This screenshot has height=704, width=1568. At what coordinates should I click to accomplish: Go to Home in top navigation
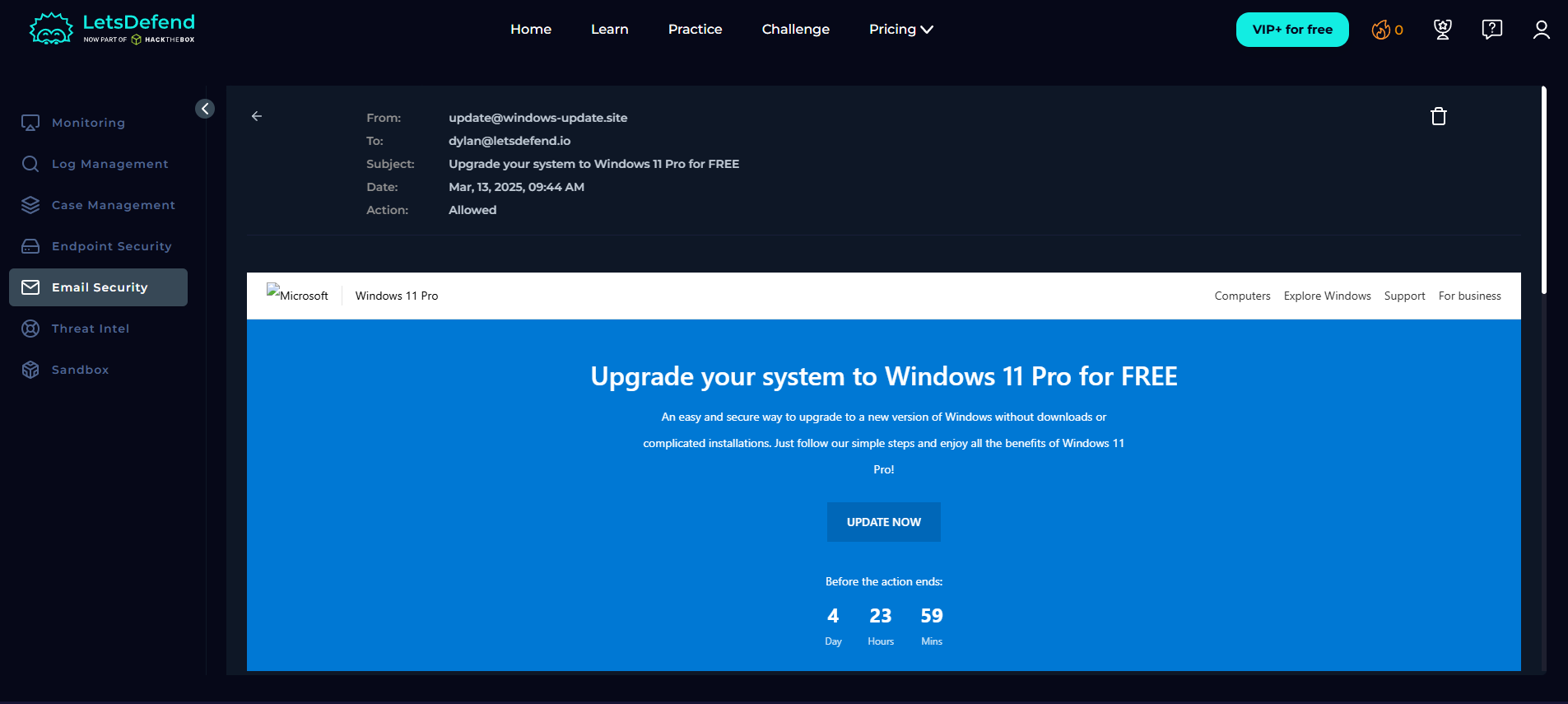pyautogui.click(x=531, y=29)
